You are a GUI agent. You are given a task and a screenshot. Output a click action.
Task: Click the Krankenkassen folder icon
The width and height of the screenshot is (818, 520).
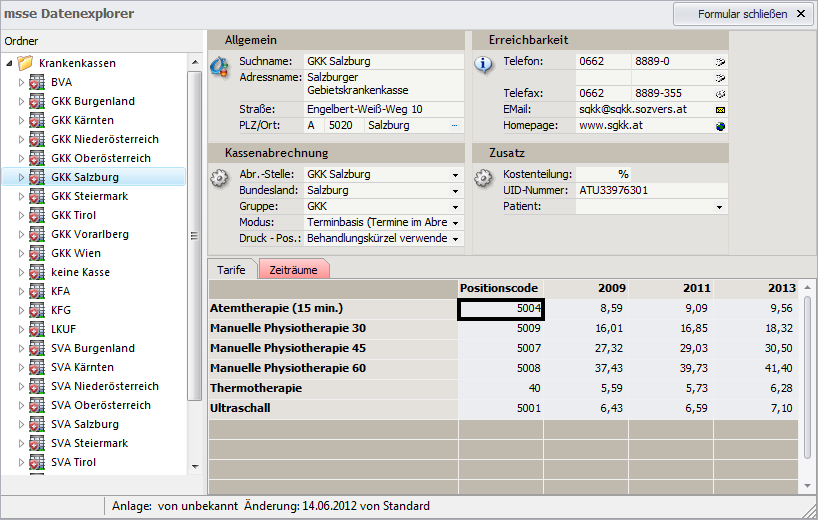pos(25,63)
